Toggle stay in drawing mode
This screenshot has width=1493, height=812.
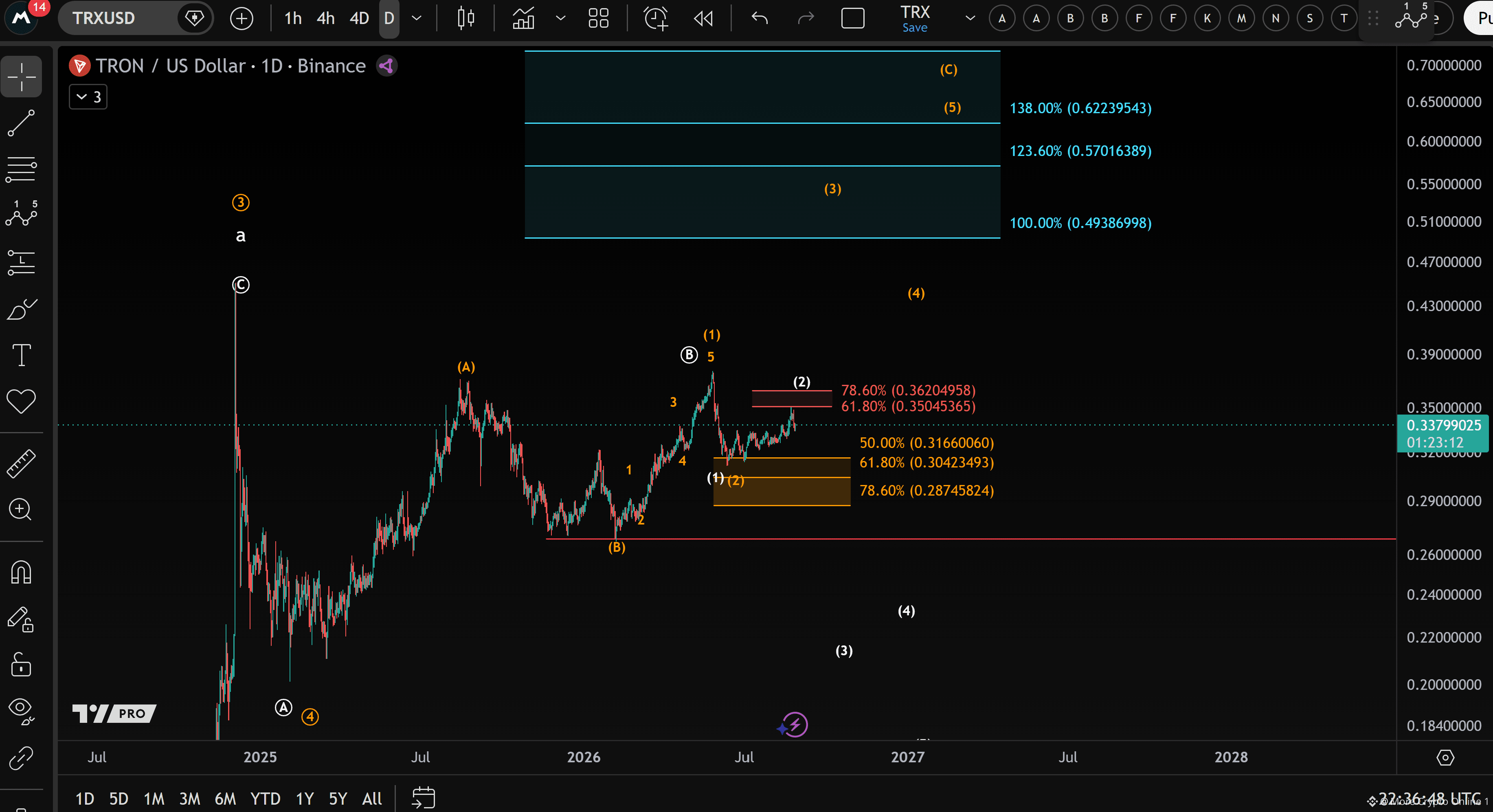(x=22, y=619)
